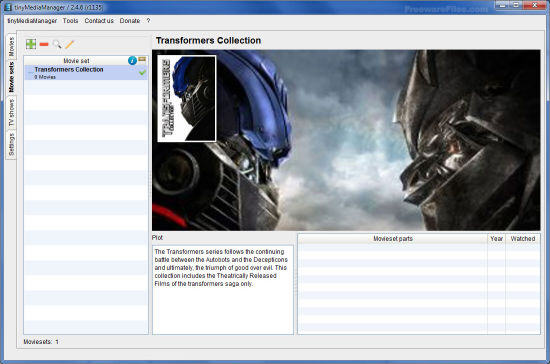This screenshot has width=550, height=364.
Task: Click the Transformers poster thumbnail
Action: click(x=187, y=99)
